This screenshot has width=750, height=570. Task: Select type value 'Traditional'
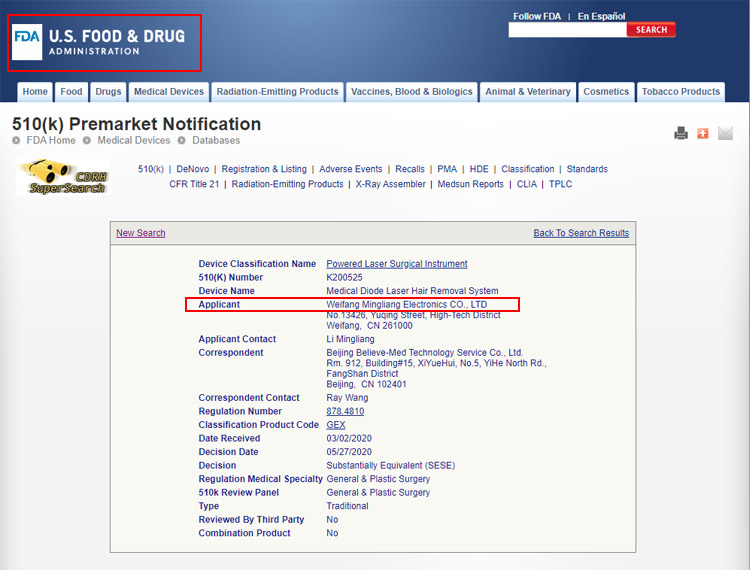click(348, 506)
